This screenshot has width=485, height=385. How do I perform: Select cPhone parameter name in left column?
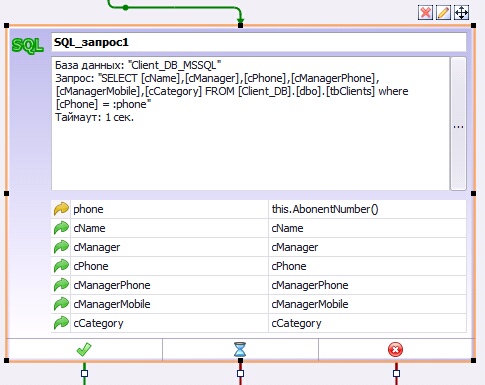[x=169, y=266]
